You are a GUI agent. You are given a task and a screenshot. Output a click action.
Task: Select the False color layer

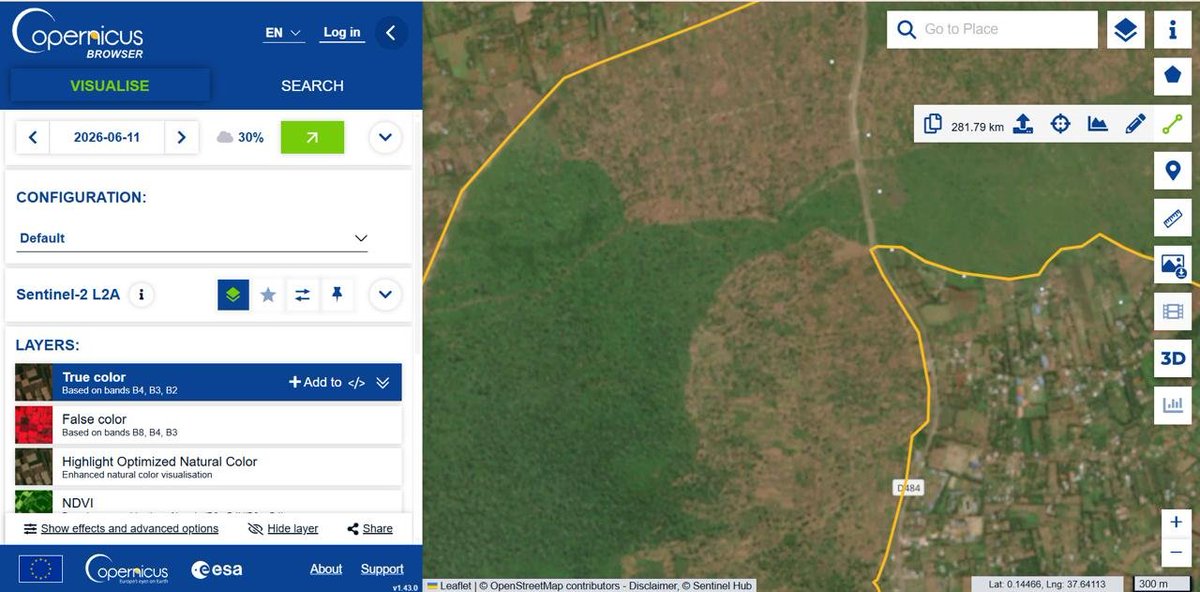[208, 425]
